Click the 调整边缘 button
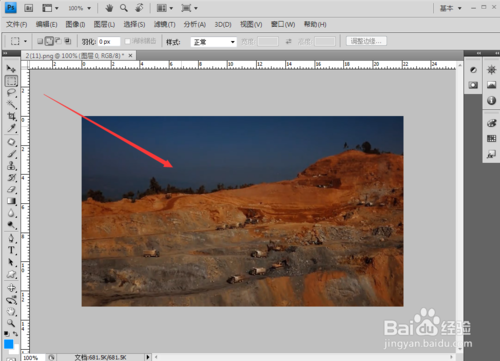This screenshot has width=500, height=361. point(366,41)
